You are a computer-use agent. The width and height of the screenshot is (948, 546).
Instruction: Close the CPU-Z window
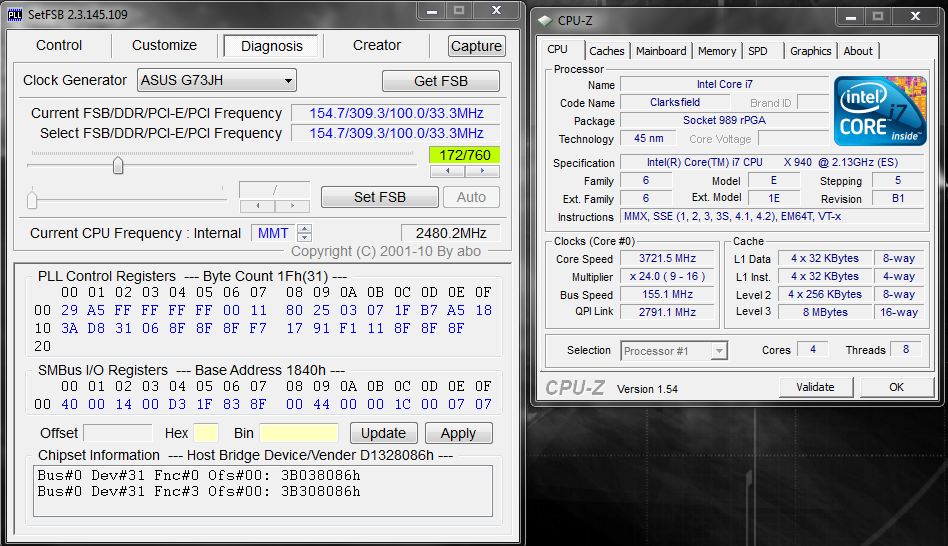[x=915, y=16]
